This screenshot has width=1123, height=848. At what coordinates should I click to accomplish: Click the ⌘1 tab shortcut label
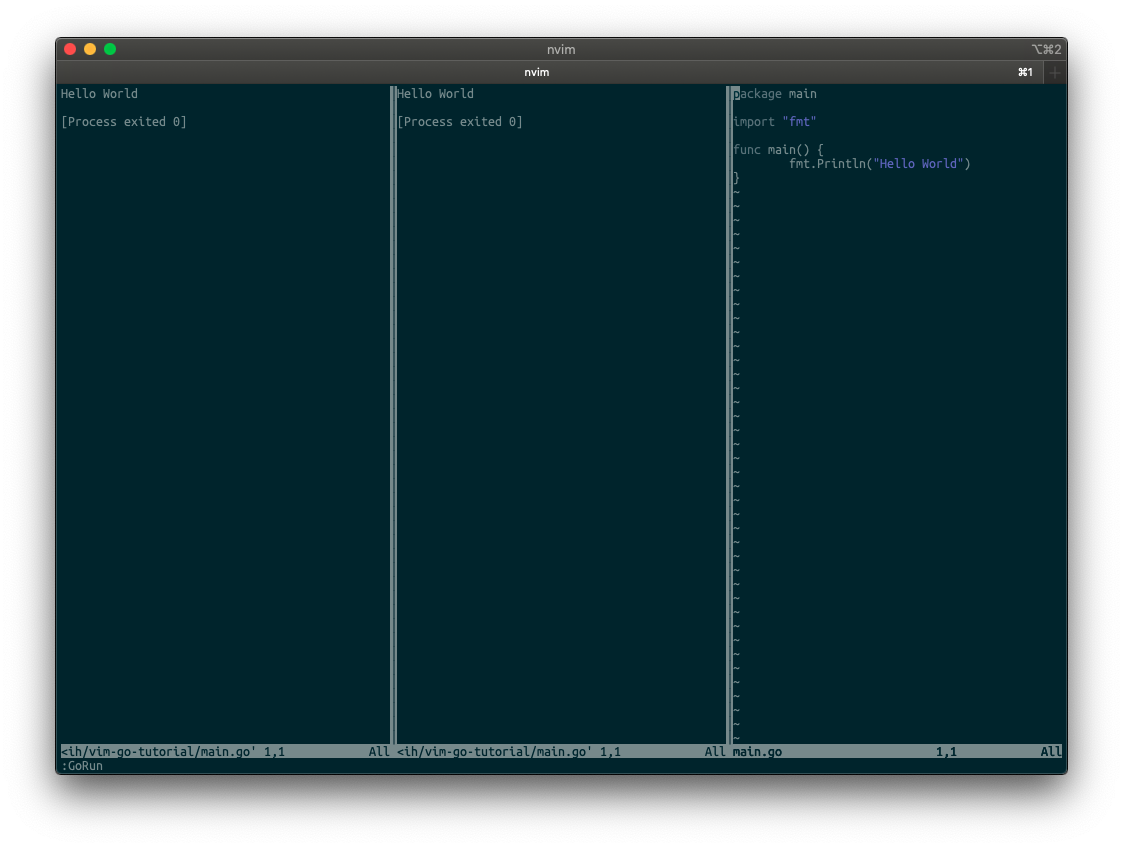(x=1025, y=72)
